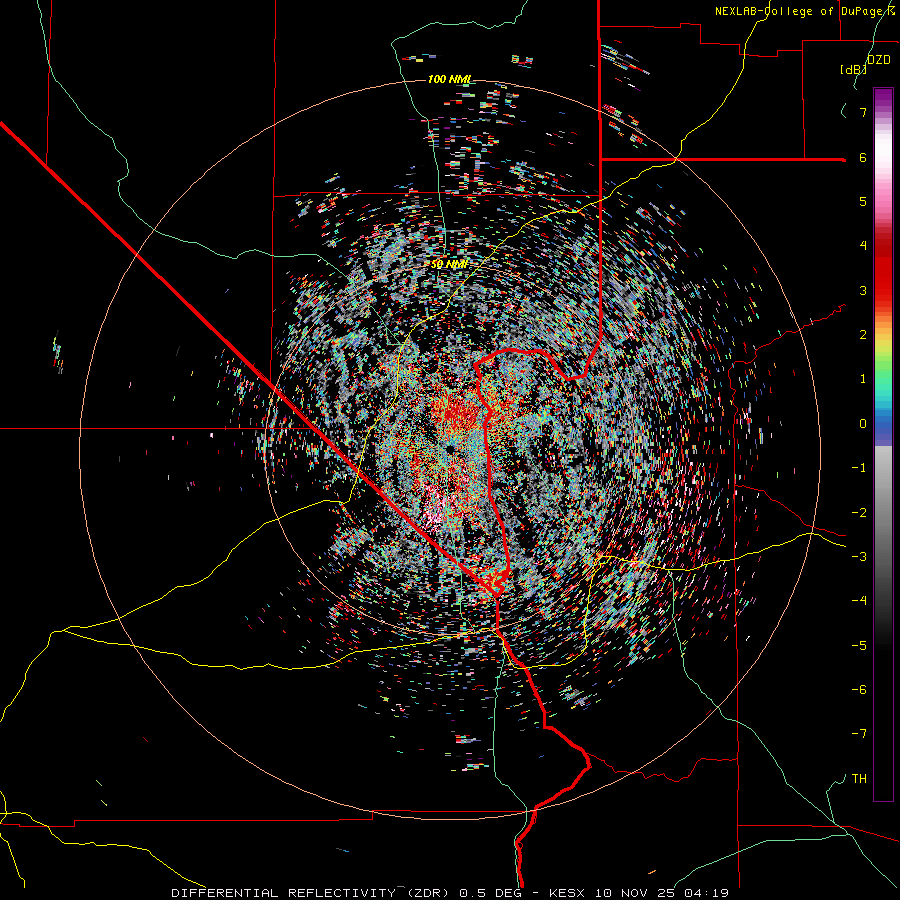Click the DZD product label

(879, 60)
